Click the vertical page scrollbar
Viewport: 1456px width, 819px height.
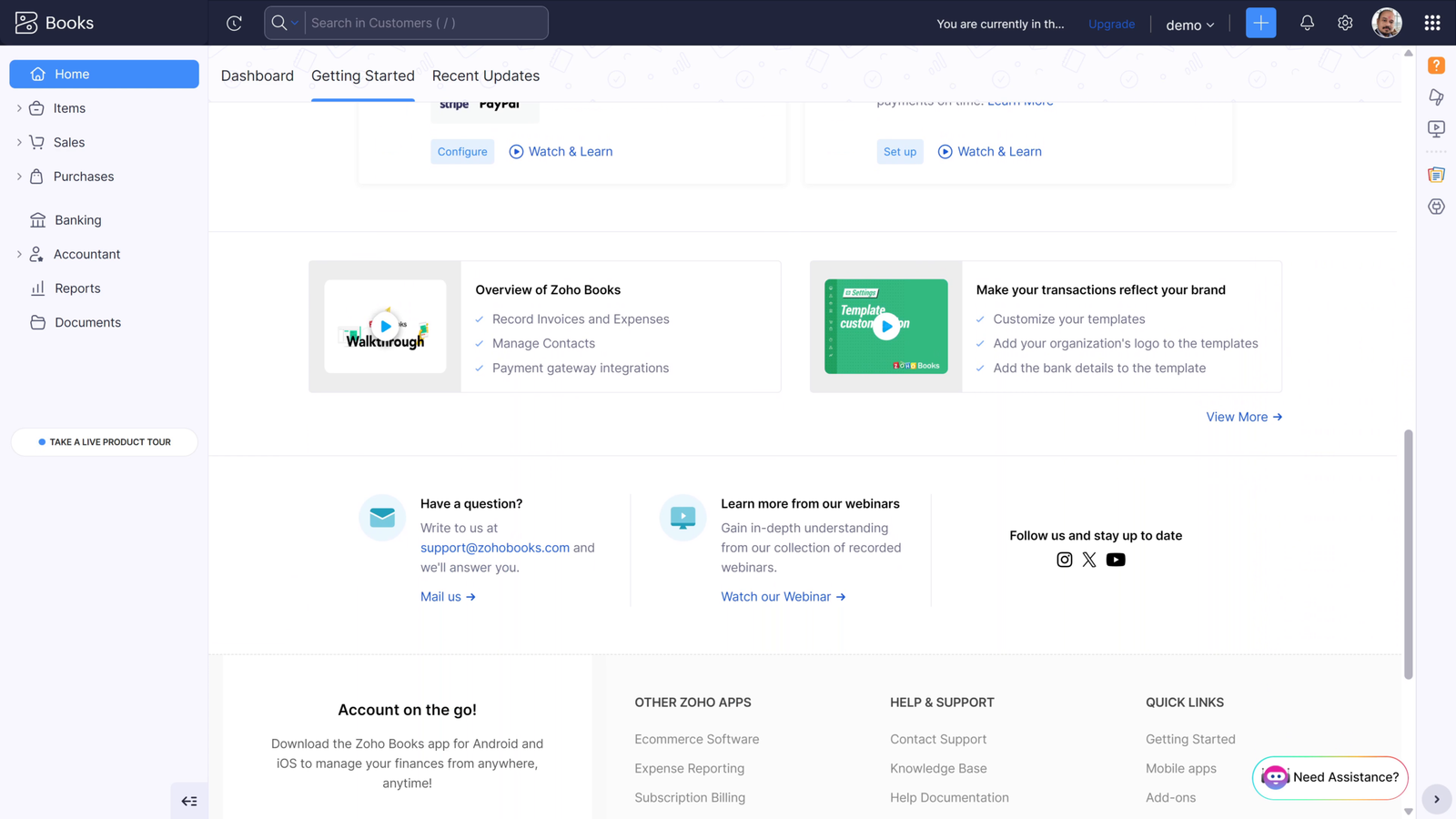tap(1409, 555)
